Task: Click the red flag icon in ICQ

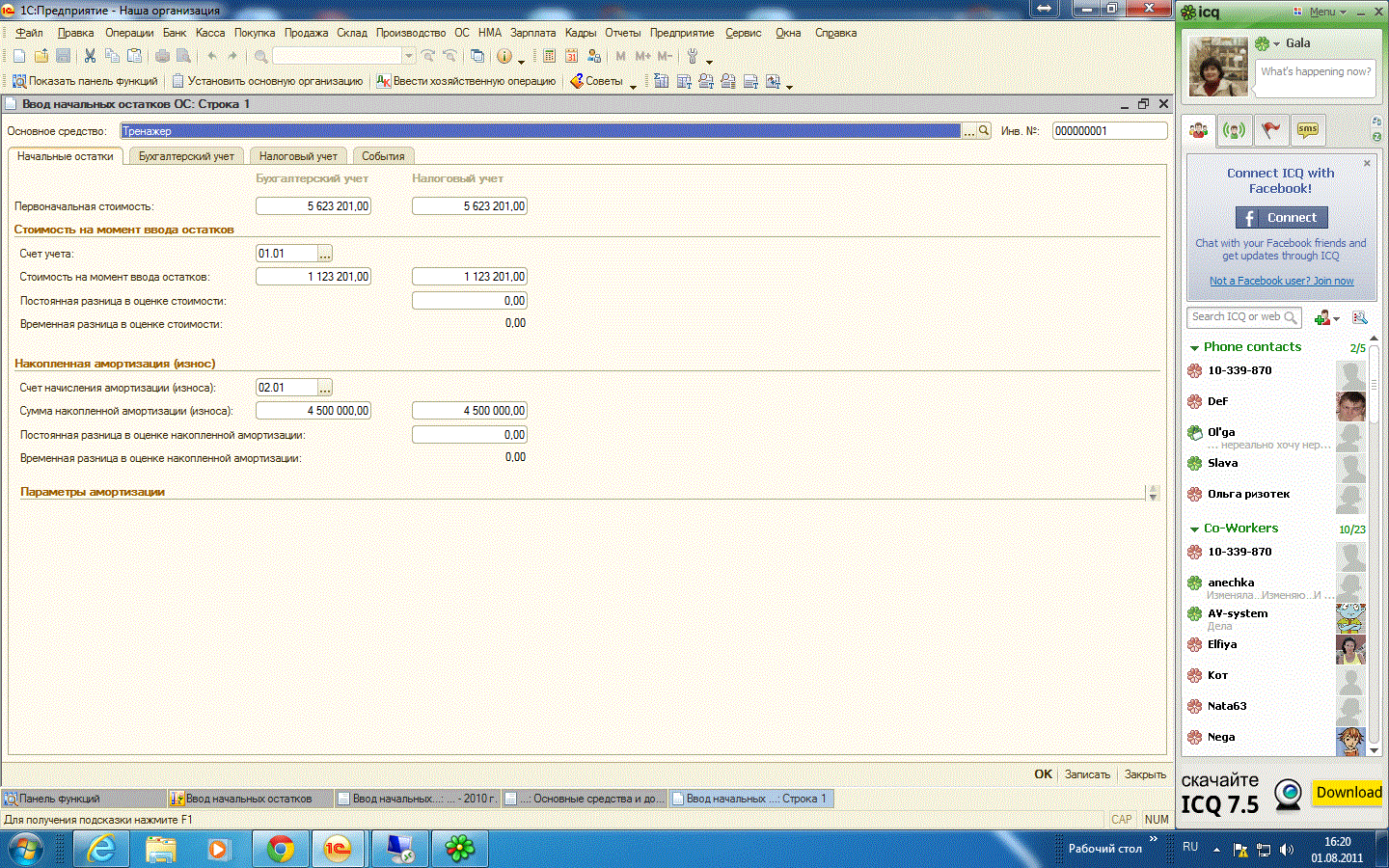Action: click(1271, 130)
